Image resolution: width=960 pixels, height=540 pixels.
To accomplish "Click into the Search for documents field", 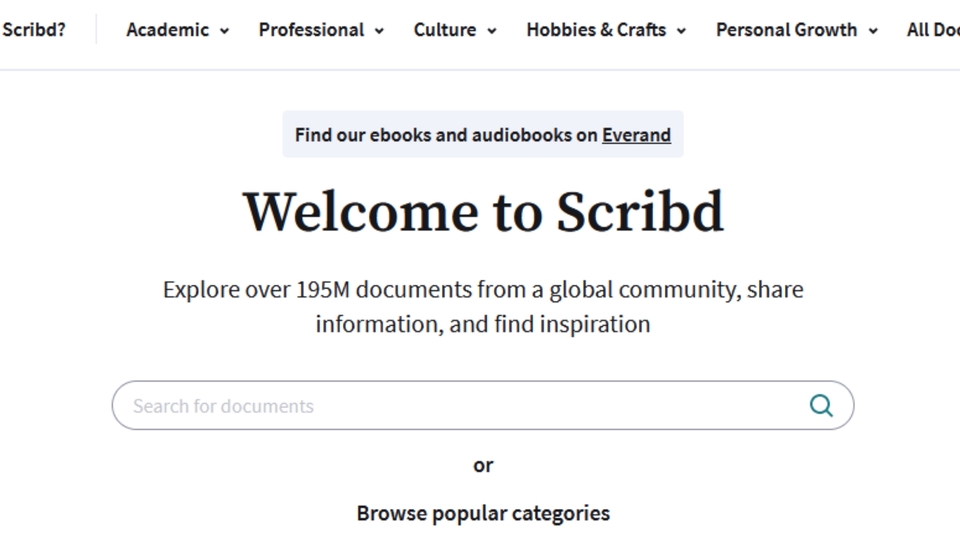I will pyautogui.click(x=482, y=405).
